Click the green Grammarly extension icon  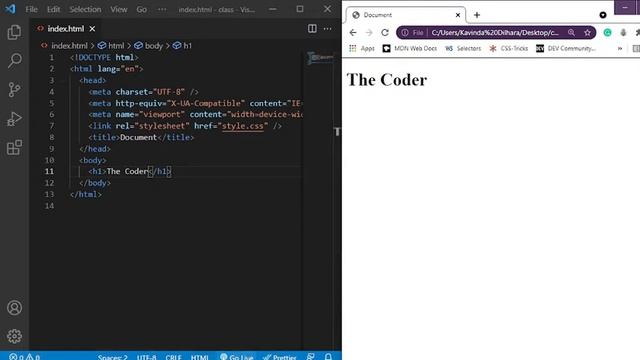[x=607, y=33]
